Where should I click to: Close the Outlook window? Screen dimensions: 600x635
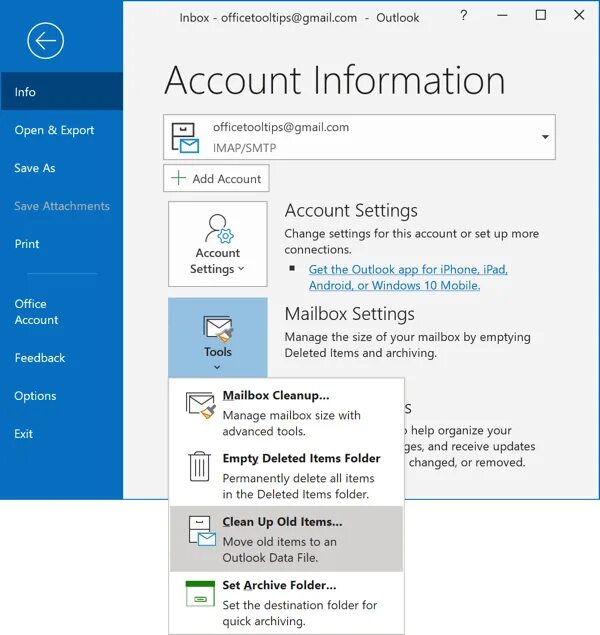579,15
